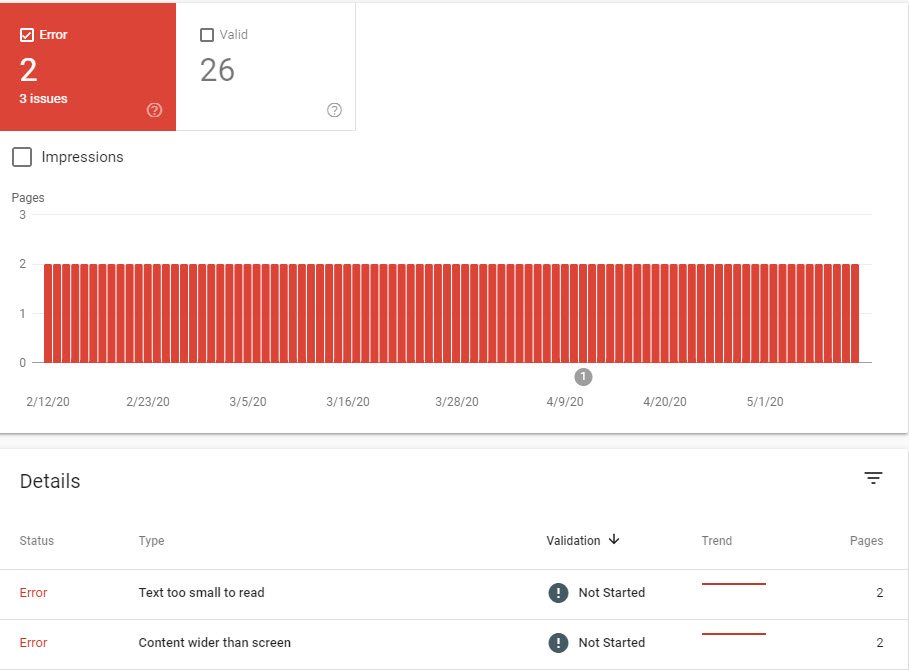Click warning icon for Content wider row
The width and height of the screenshot is (909, 670).
[558, 642]
